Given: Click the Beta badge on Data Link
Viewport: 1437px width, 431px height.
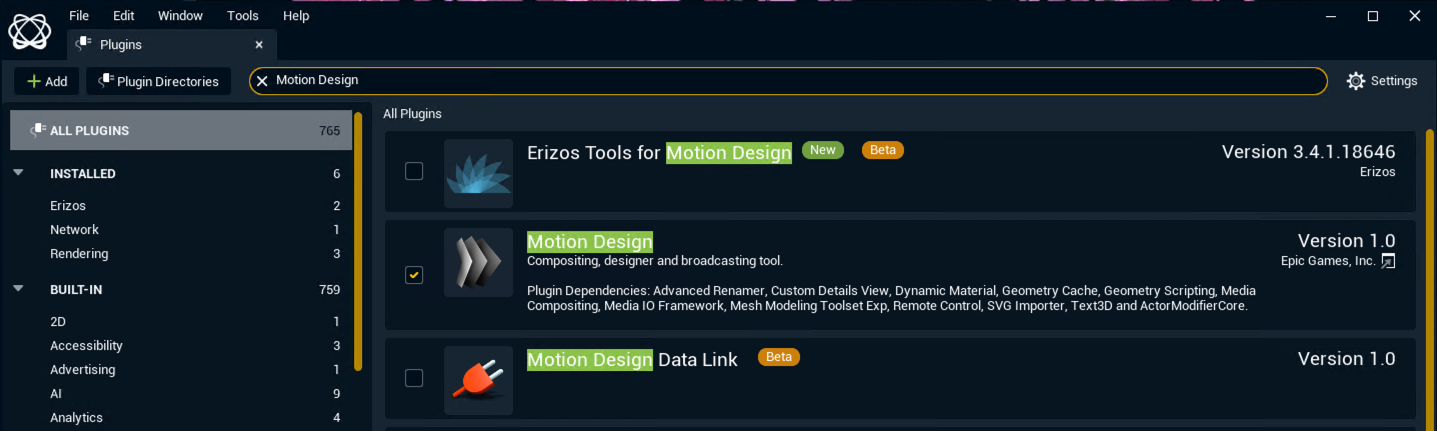Looking at the screenshot, I should click(x=779, y=357).
